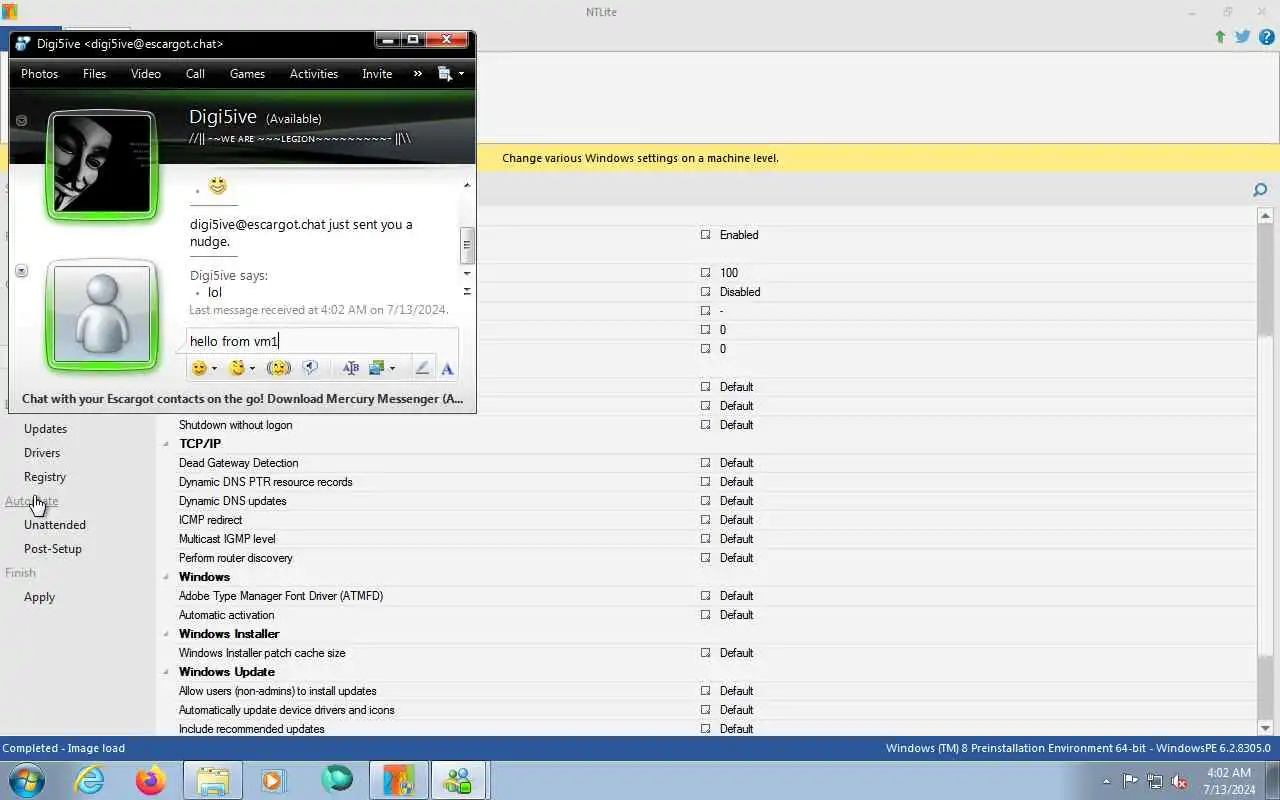This screenshot has width=1280, height=800.
Task: Open the Games menu in chat window
Action: click(247, 73)
